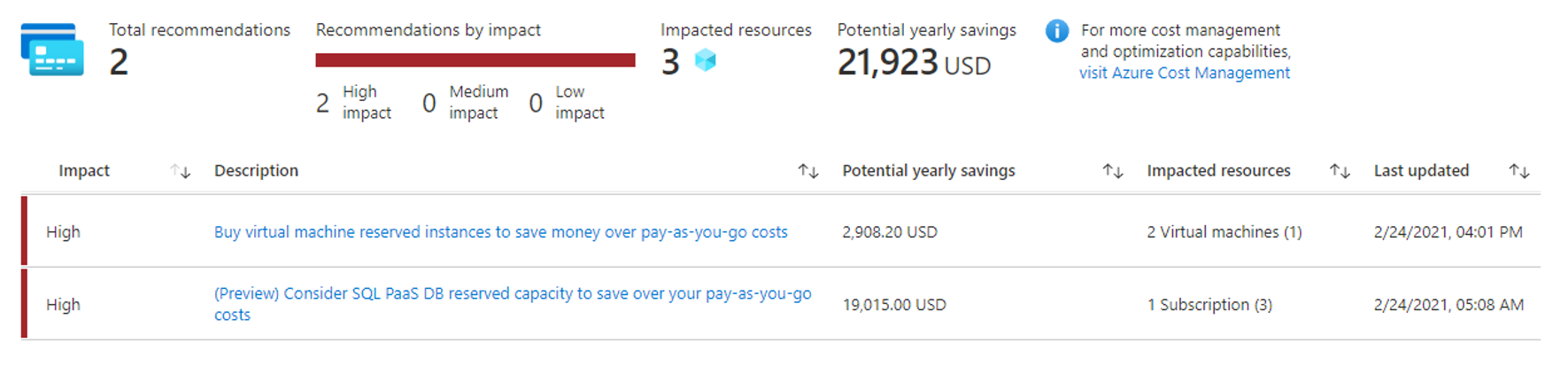Screen dimensions: 1568x382
Task: Click the 2,908.20 USD savings cell
Action: pyautogui.click(x=889, y=232)
